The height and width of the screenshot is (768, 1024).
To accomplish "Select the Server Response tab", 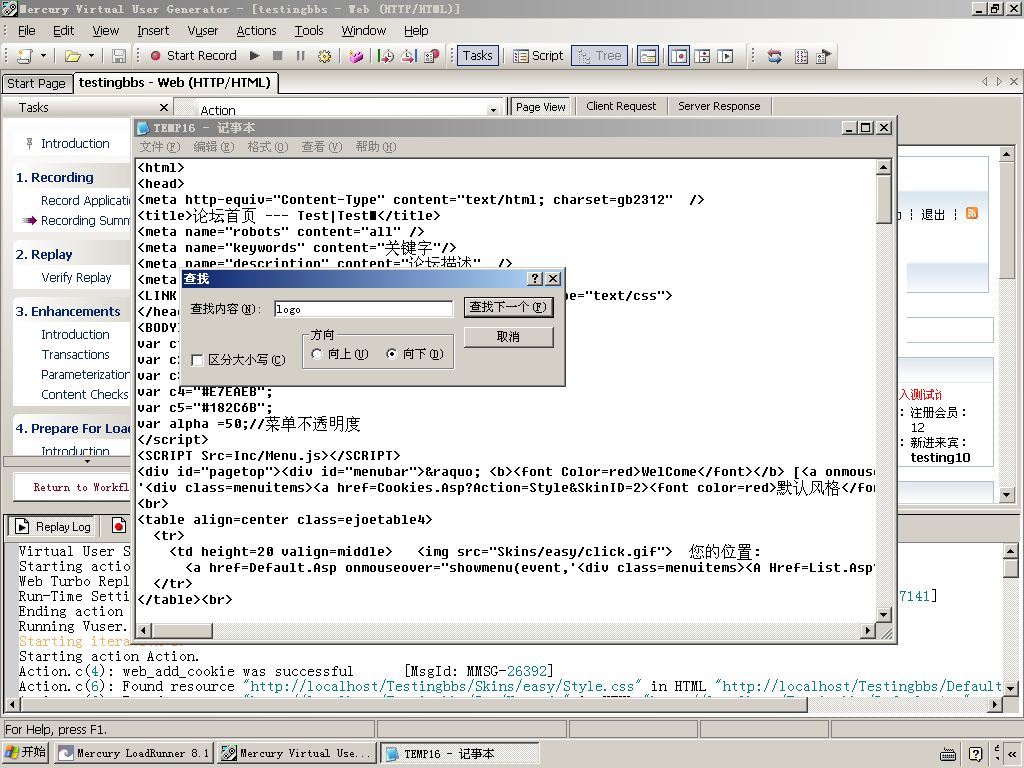I will (x=719, y=106).
